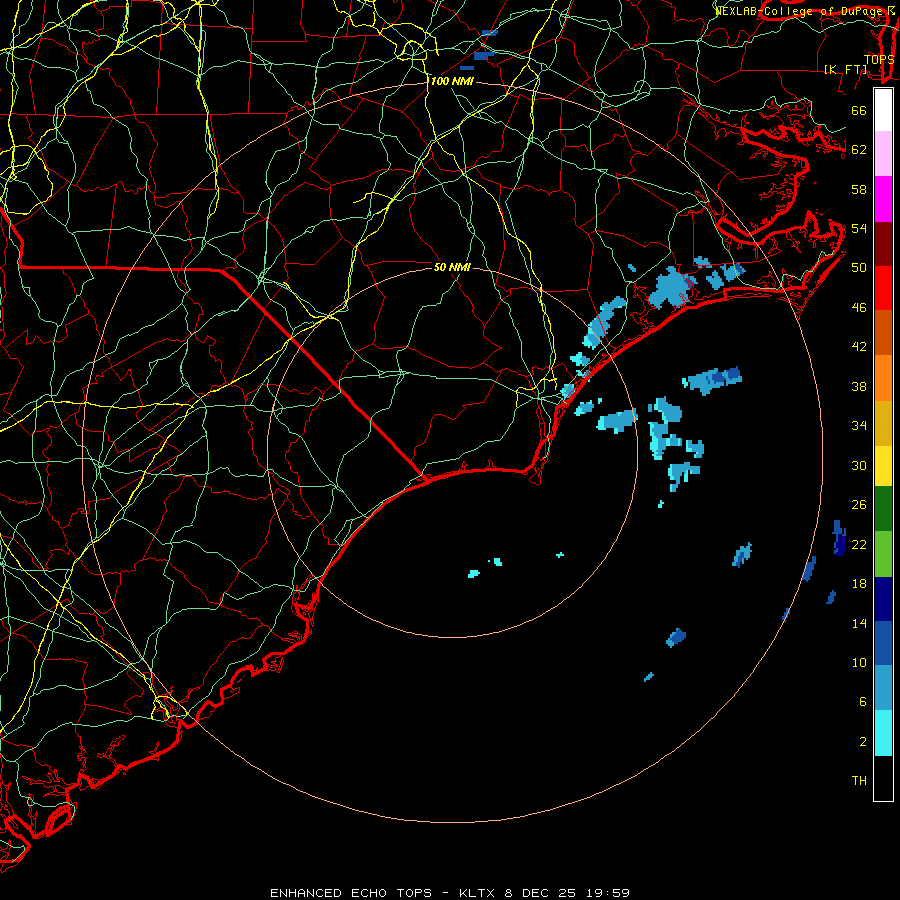The height and width of the screenshot is (900, 900).
Task: Pick the maroon dark red legend swatch
Action: point(883,243)
